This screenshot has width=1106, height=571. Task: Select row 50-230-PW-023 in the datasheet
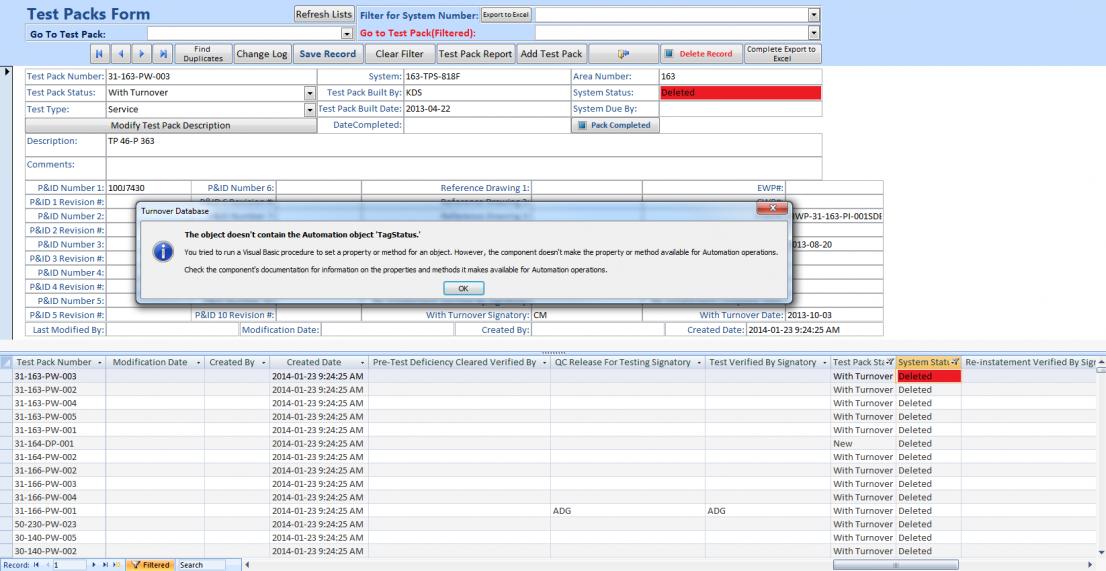[x=6, y=524]
